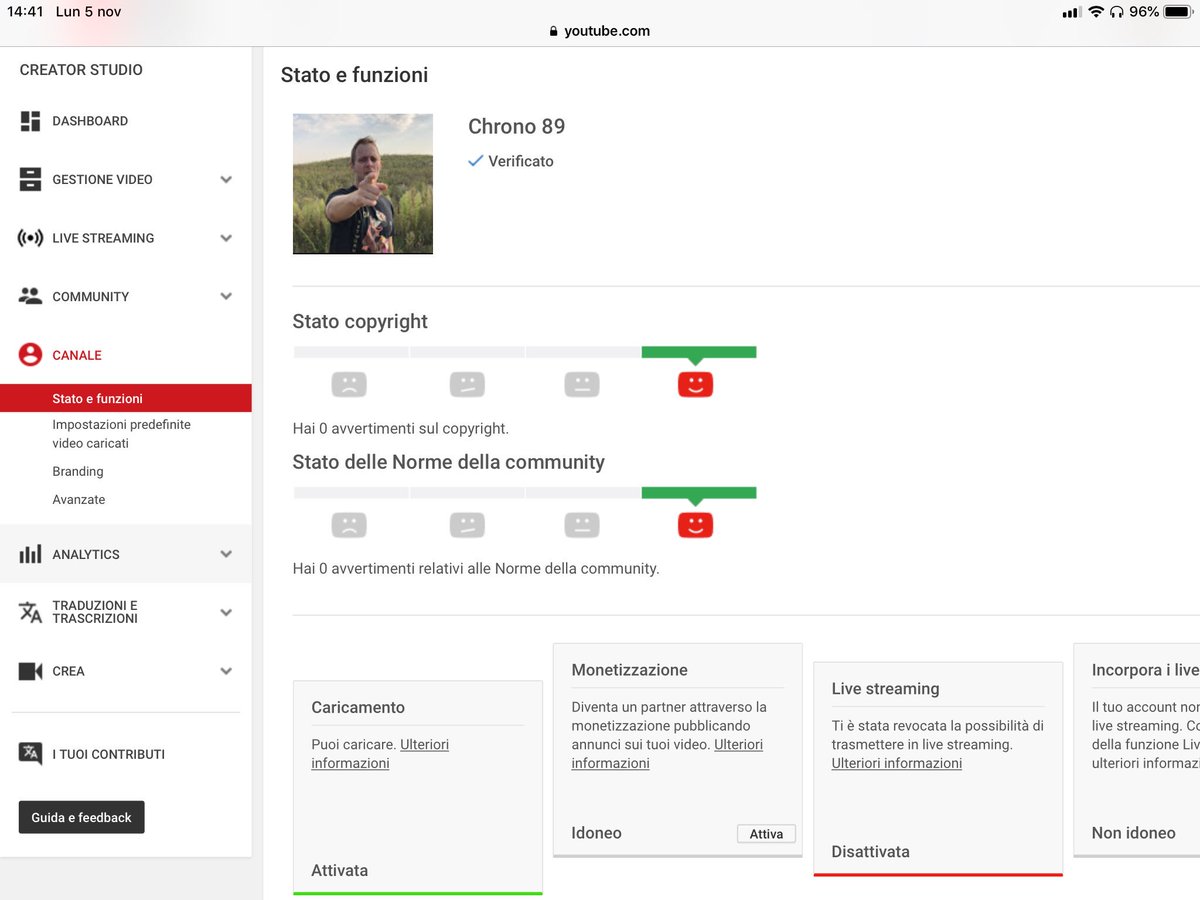The width and height of the screenshot is (1200, 900).
Task: Expand the Live Streaming chevron
Action: pos(226,238)
